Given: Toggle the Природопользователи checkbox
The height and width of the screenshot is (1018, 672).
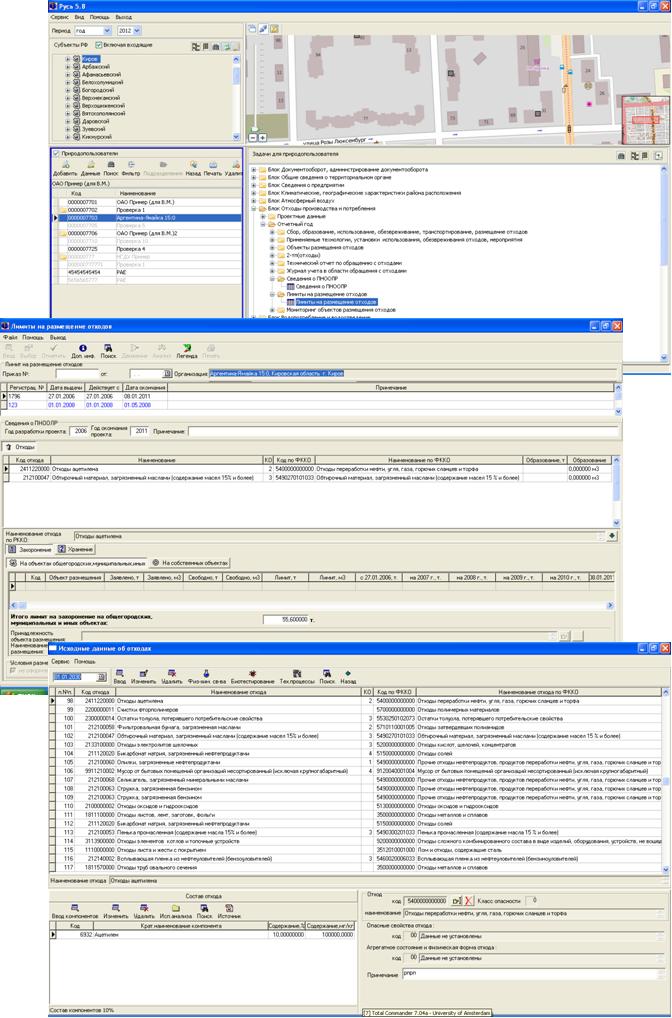Looking at the screenshot, I should coord(56,153).
